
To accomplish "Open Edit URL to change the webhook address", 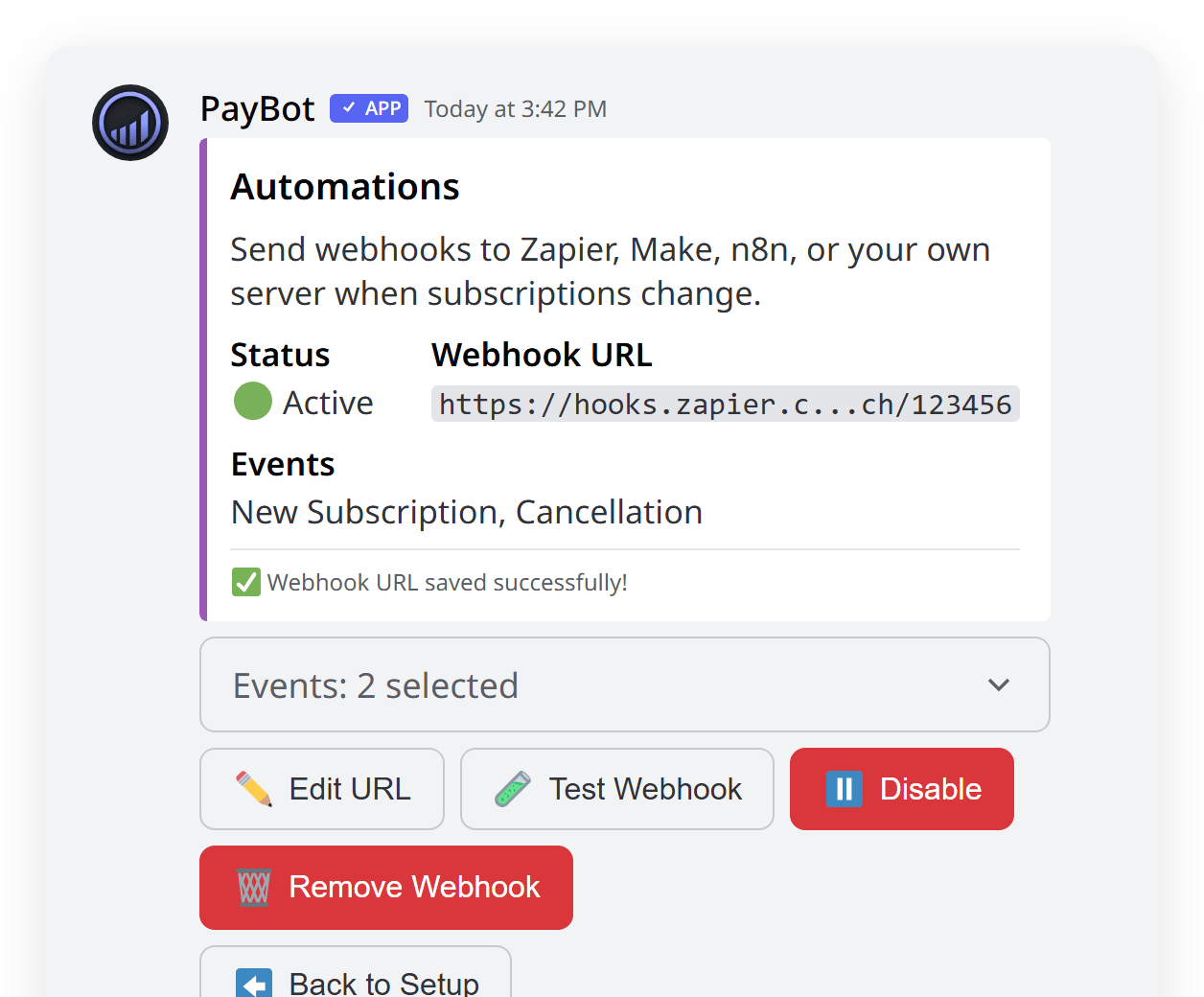I will click(x=321, y=788).
